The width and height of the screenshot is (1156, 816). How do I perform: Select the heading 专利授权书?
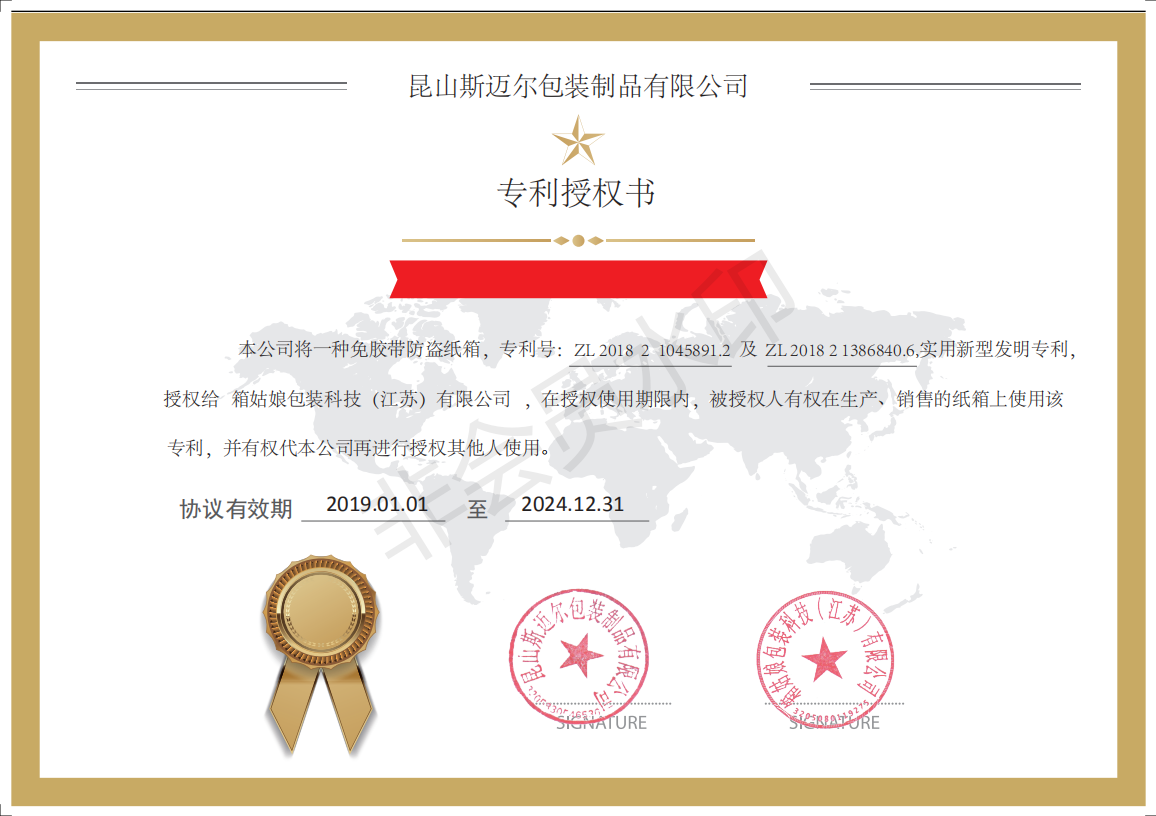[x=577, y=192]
